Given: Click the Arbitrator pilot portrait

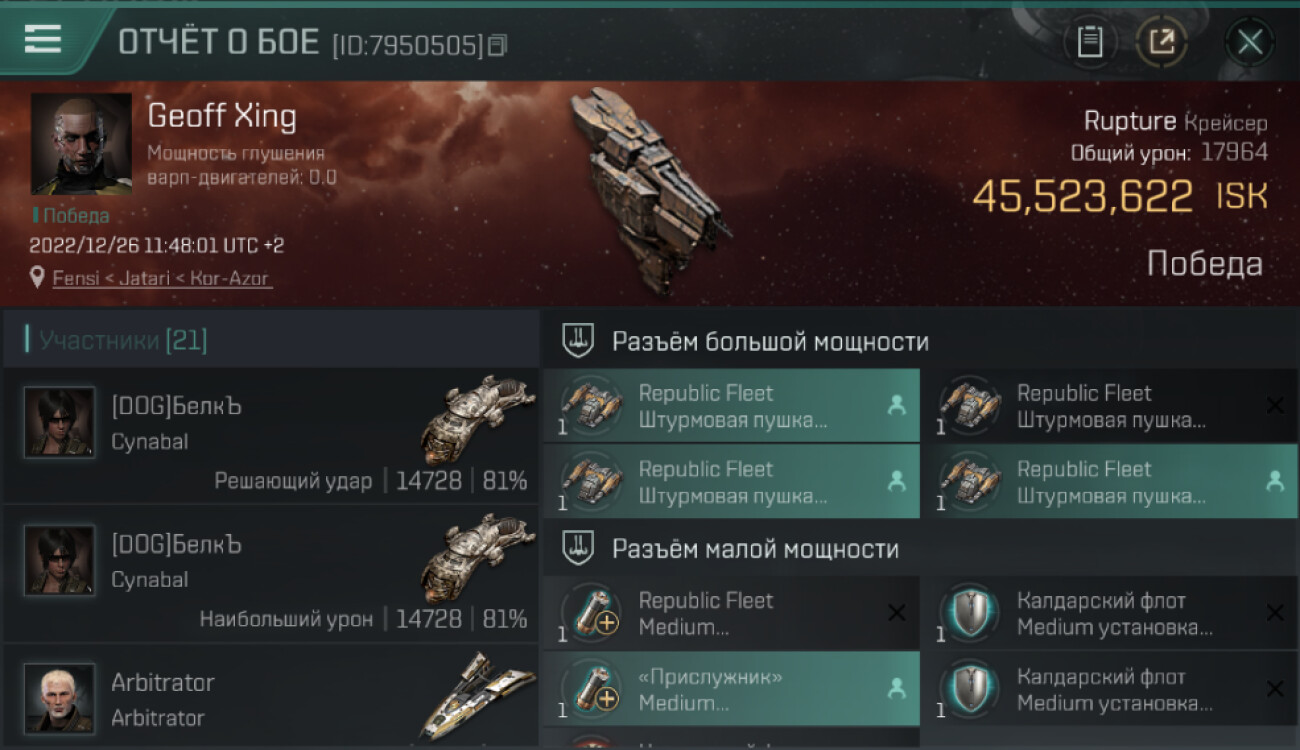Looking at the screenshot, I should 59,697.
